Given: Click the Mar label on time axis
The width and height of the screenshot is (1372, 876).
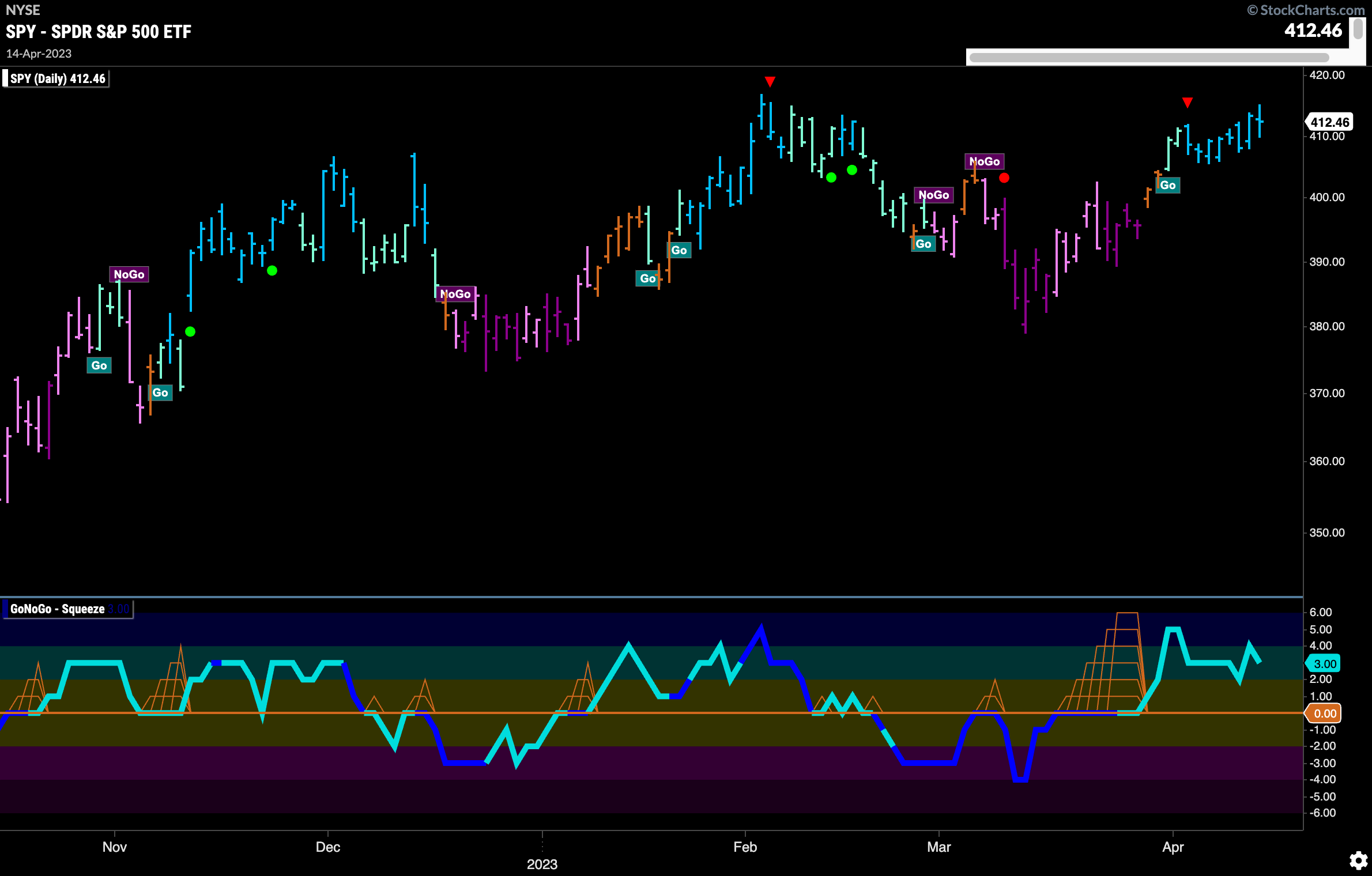Looking at the screenshot, I should pyautogui.click(x=938, y=847).
